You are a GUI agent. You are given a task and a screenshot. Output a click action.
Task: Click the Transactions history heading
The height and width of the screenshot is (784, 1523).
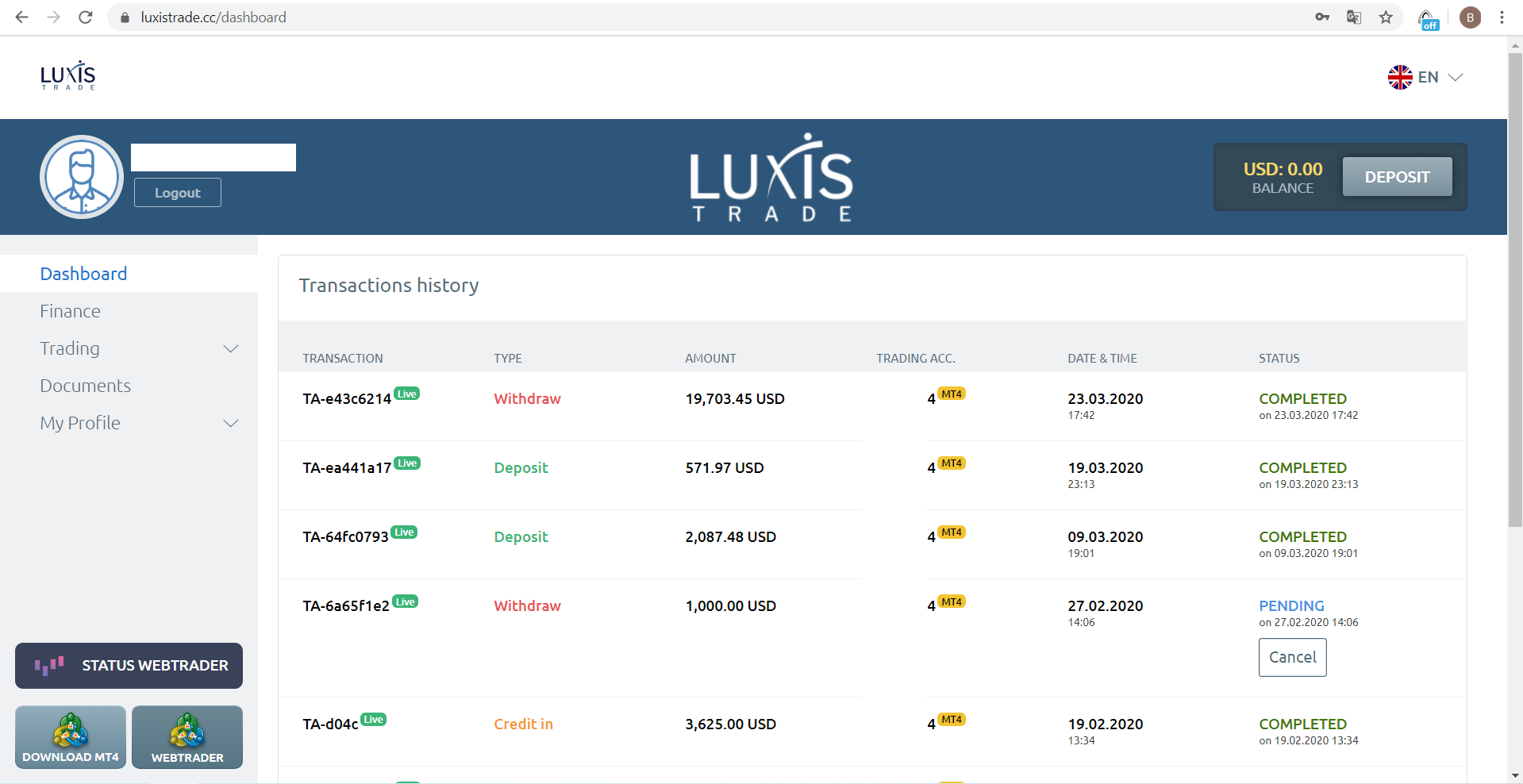point(389,285)
